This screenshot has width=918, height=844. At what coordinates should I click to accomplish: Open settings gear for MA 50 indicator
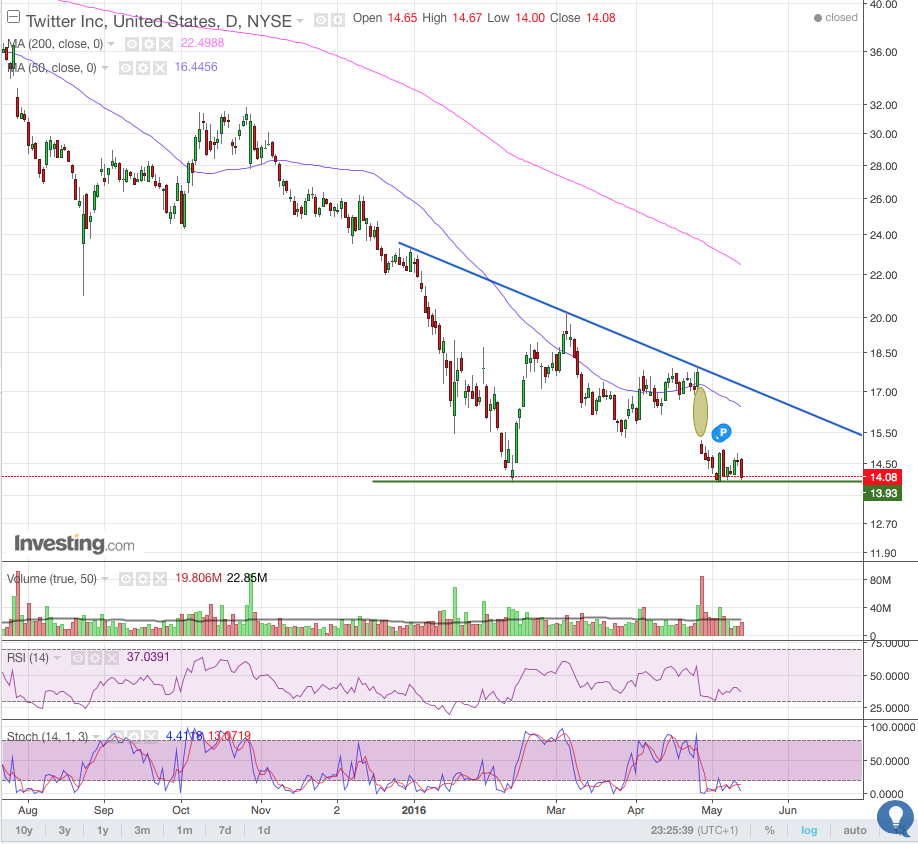click(143, 68)
